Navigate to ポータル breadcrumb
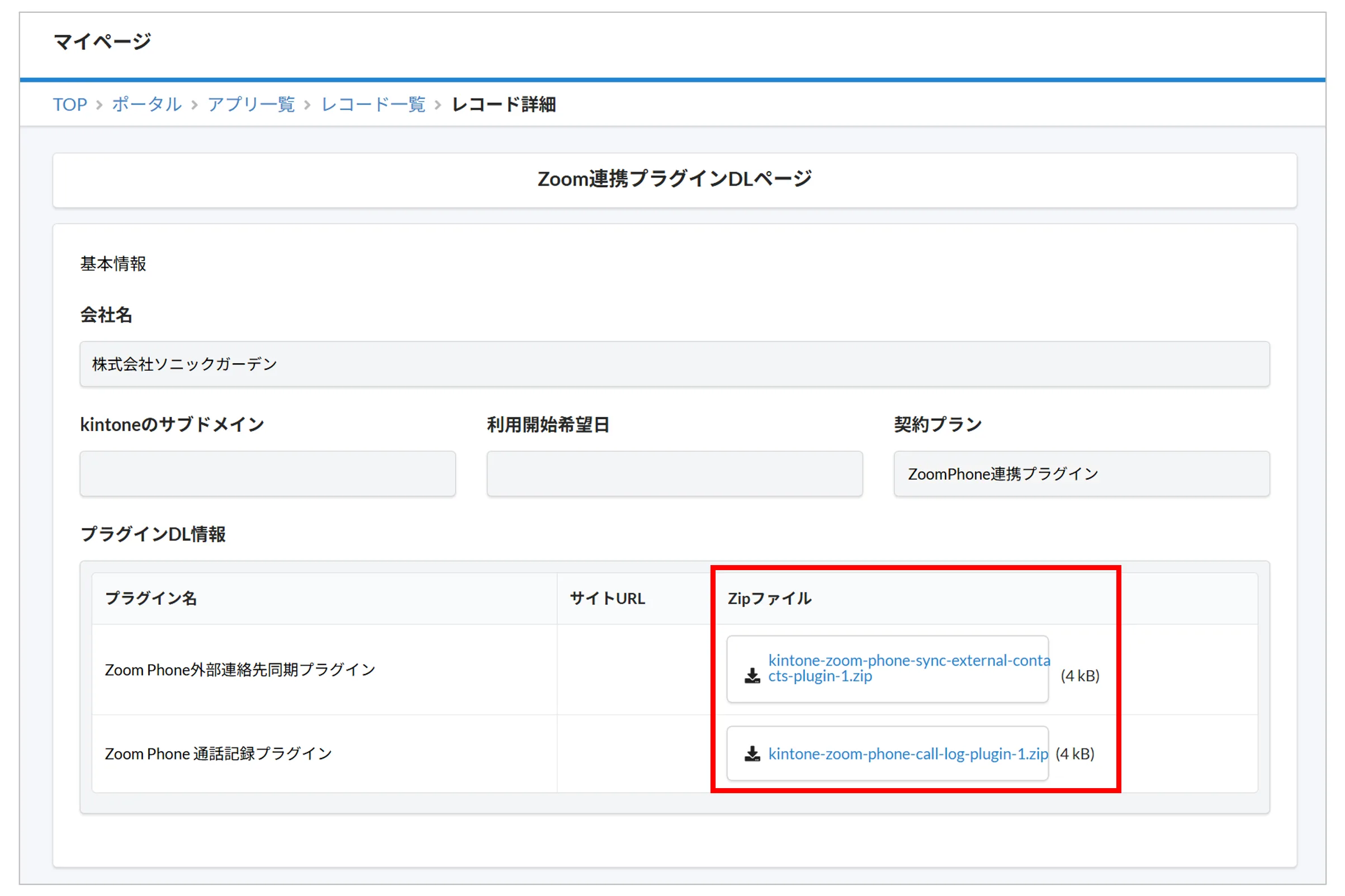This screenshot has width=1345, height=896. pyautogui.click(x=147, y=105)
